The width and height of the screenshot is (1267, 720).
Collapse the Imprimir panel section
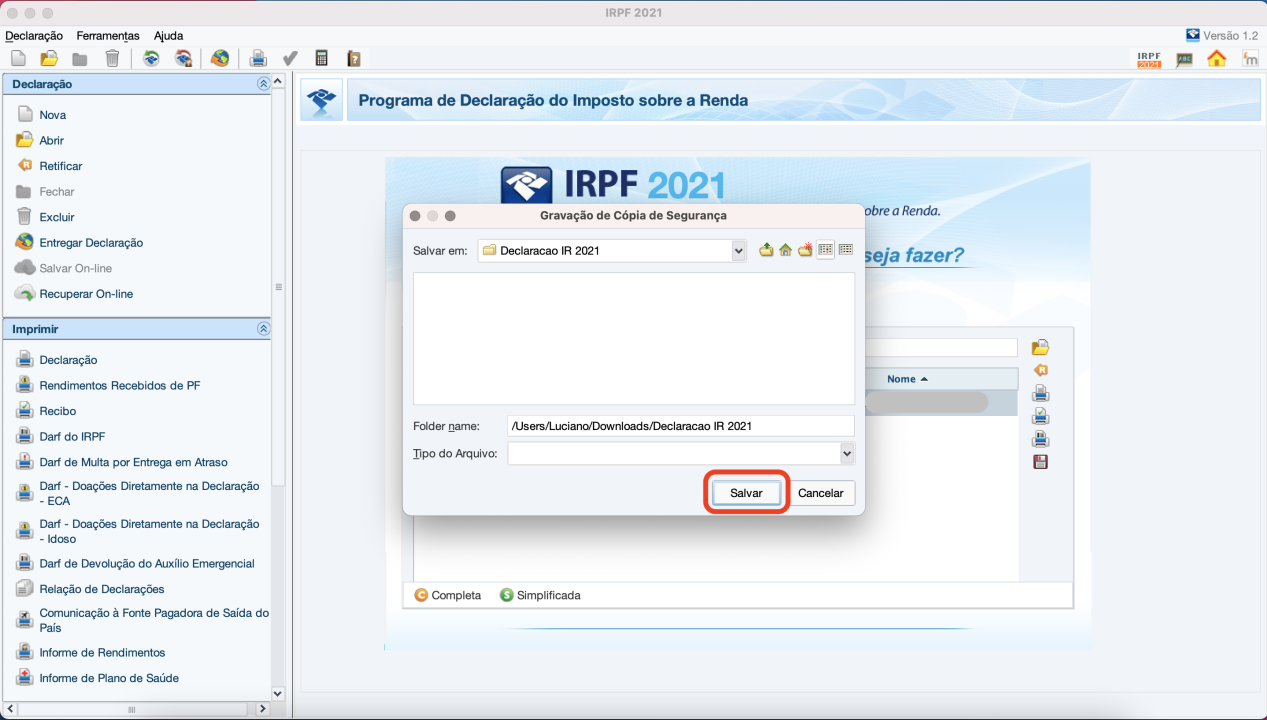tap(263, 329)
